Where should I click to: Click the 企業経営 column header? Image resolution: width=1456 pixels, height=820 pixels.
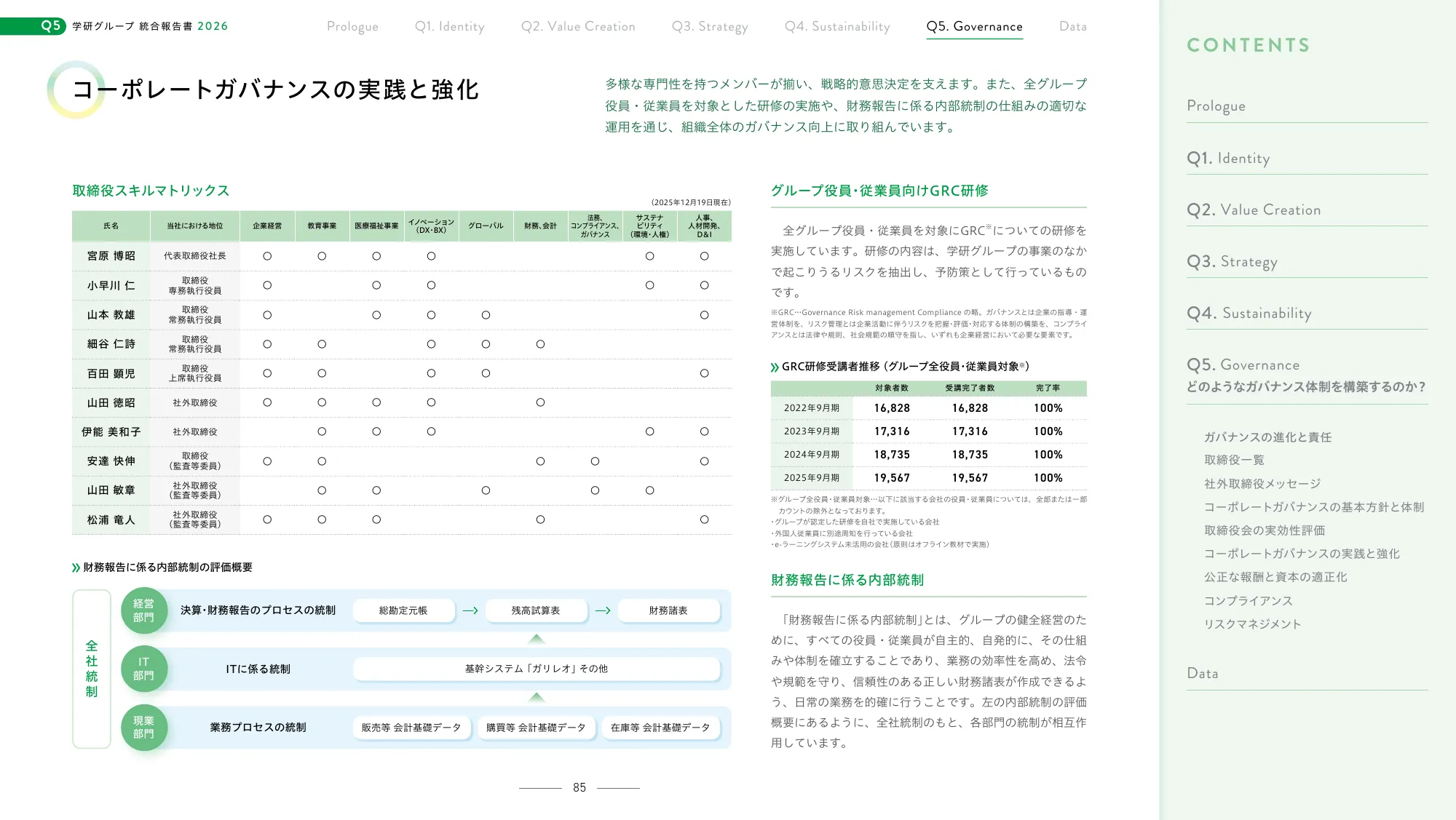[x=267, y=226]
